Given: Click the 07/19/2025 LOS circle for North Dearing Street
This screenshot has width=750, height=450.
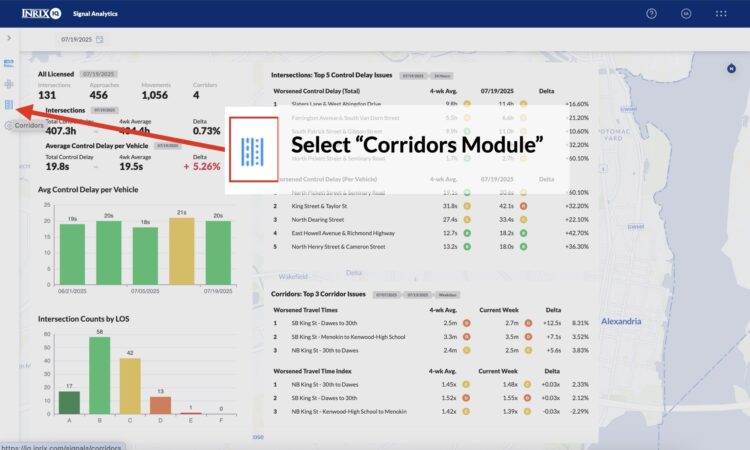Looking at the screenshot, I should (523, 220).
